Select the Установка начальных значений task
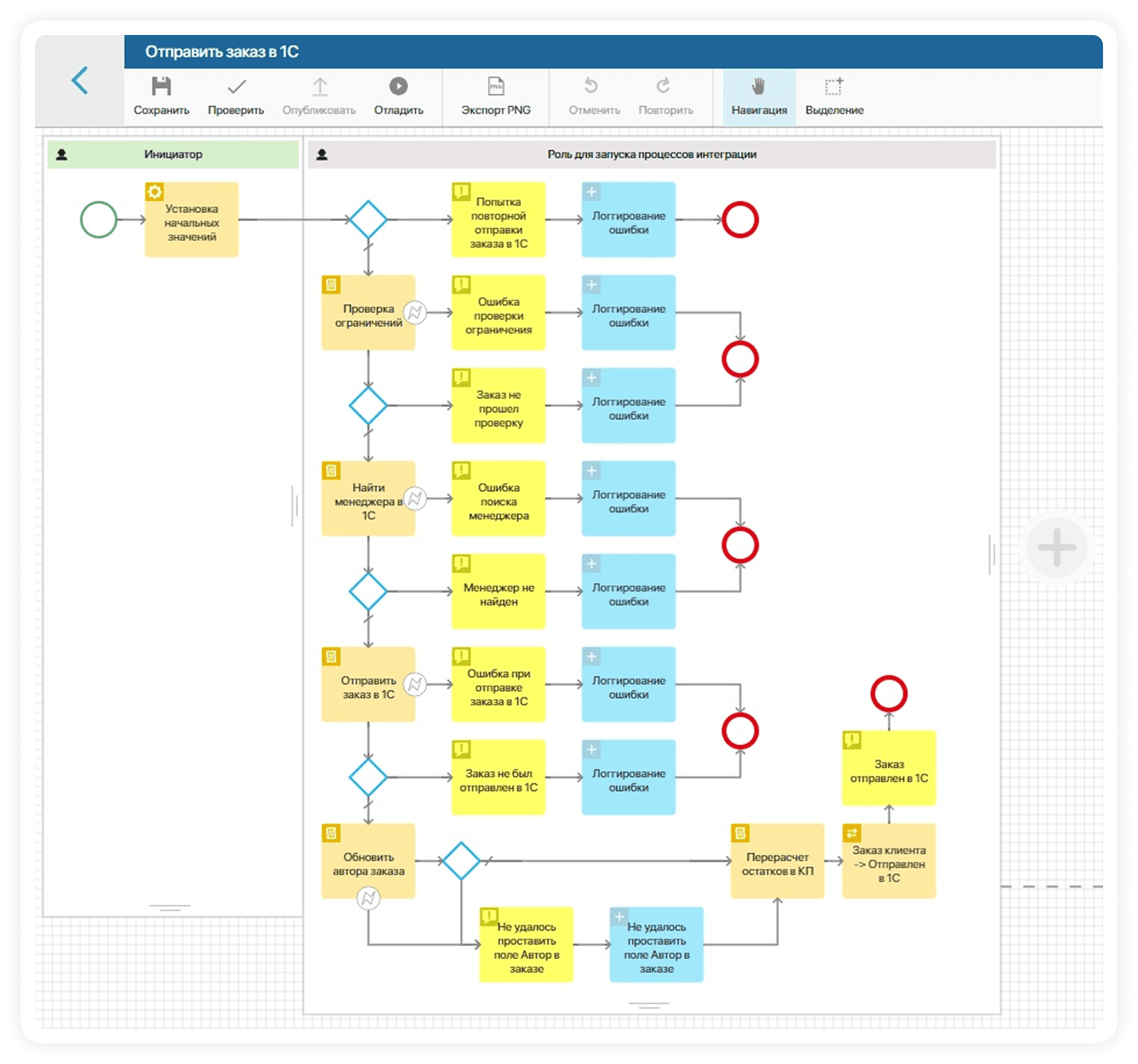This screenshot has width=1138, height=1064. coord(192,220)
